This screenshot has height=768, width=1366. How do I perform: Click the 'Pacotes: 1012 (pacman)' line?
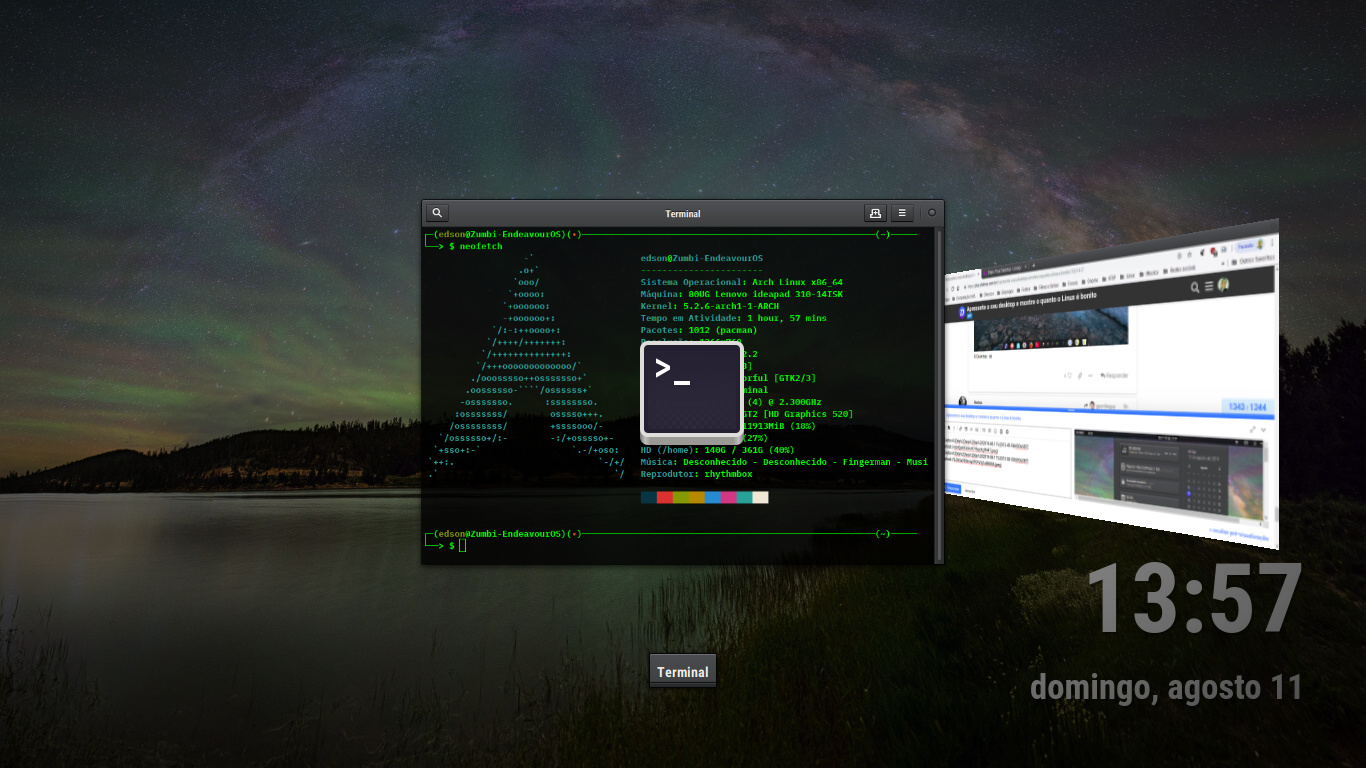(x=699, y=330)
